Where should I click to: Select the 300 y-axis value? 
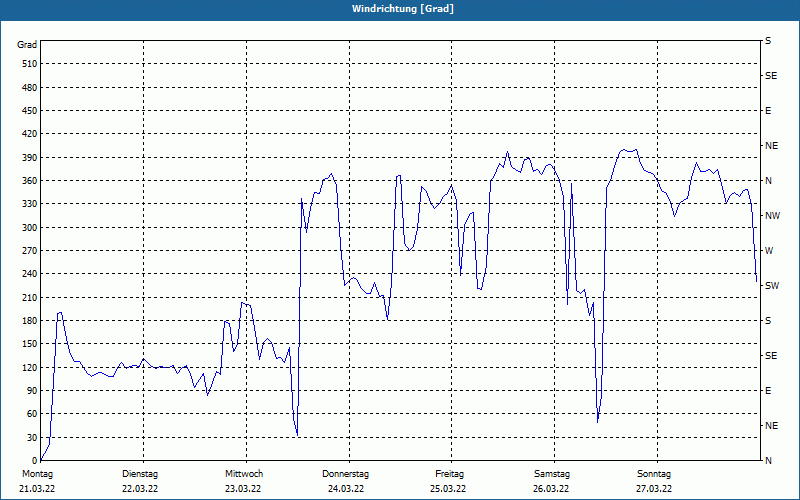(x=29, y=227)
